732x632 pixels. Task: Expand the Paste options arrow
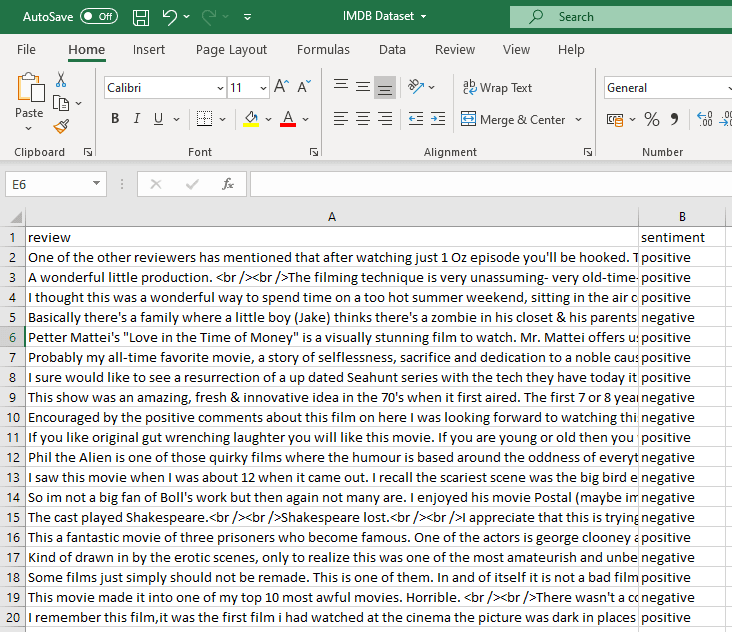coord(28,128)
